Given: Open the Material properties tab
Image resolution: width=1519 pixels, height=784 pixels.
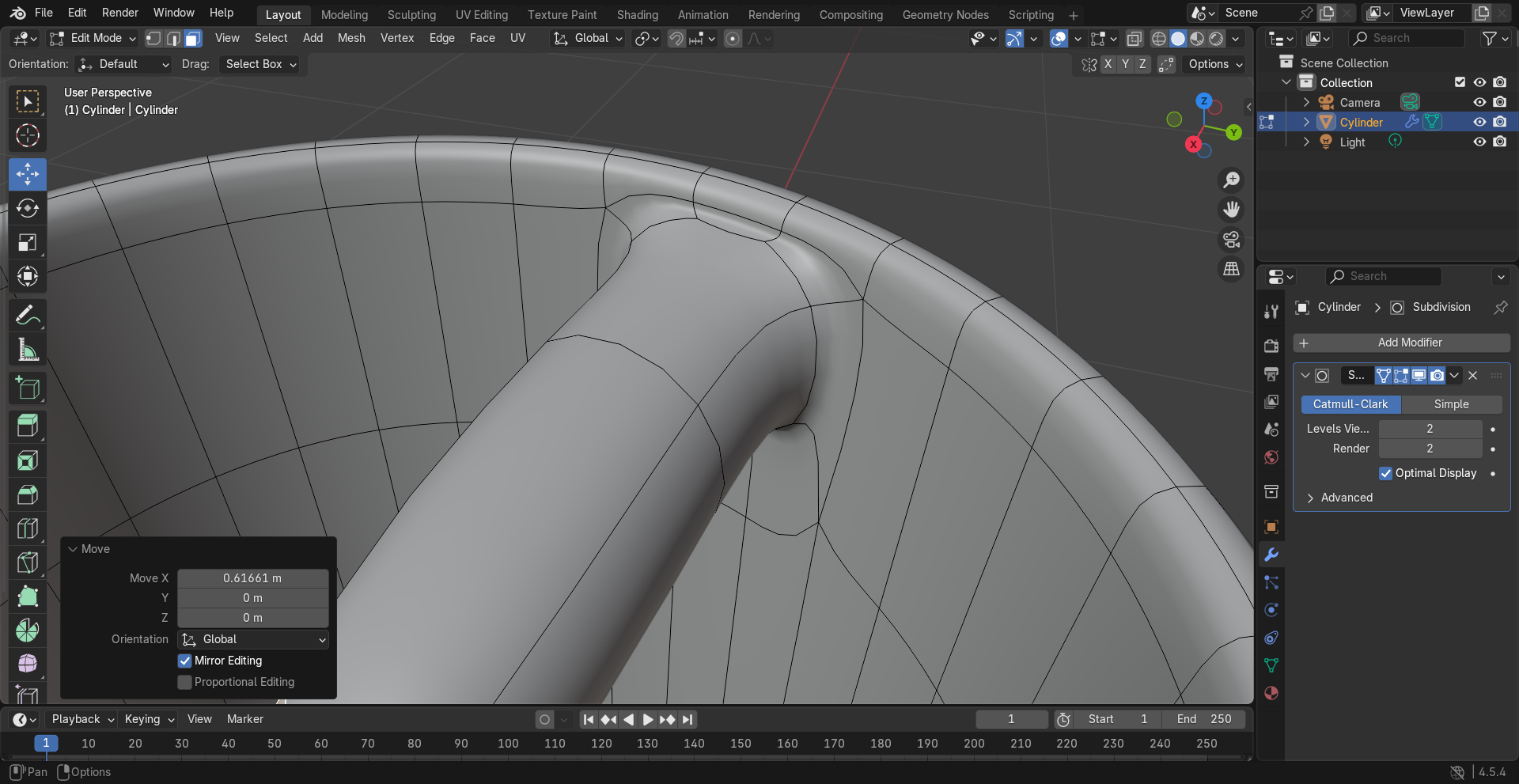Looking at the screenshot, I should pos(1271,693).
